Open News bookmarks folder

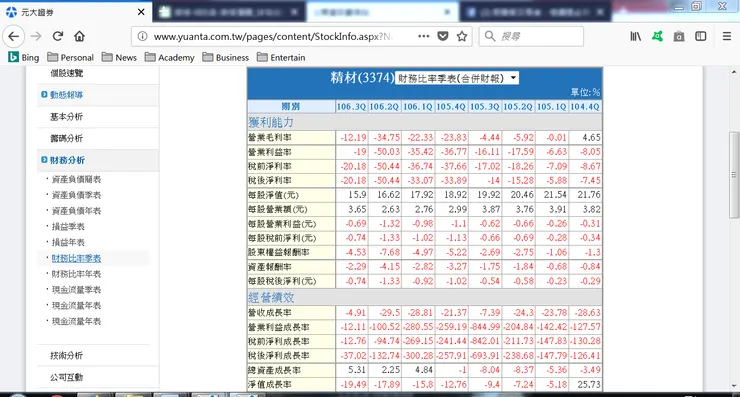click(x=119, y=58)
